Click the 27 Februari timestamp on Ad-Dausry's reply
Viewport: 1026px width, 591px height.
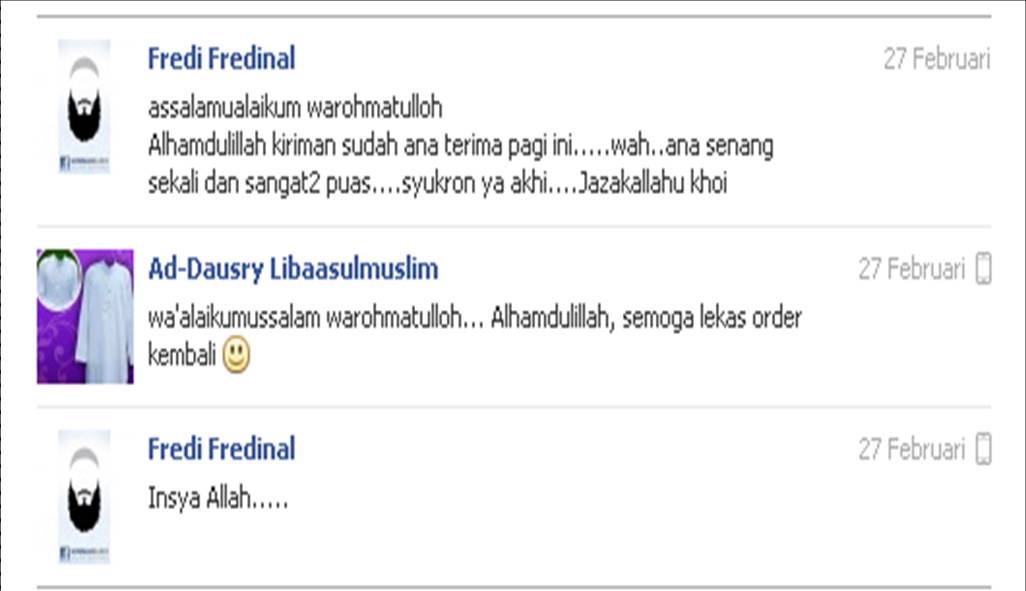[911, 269]
